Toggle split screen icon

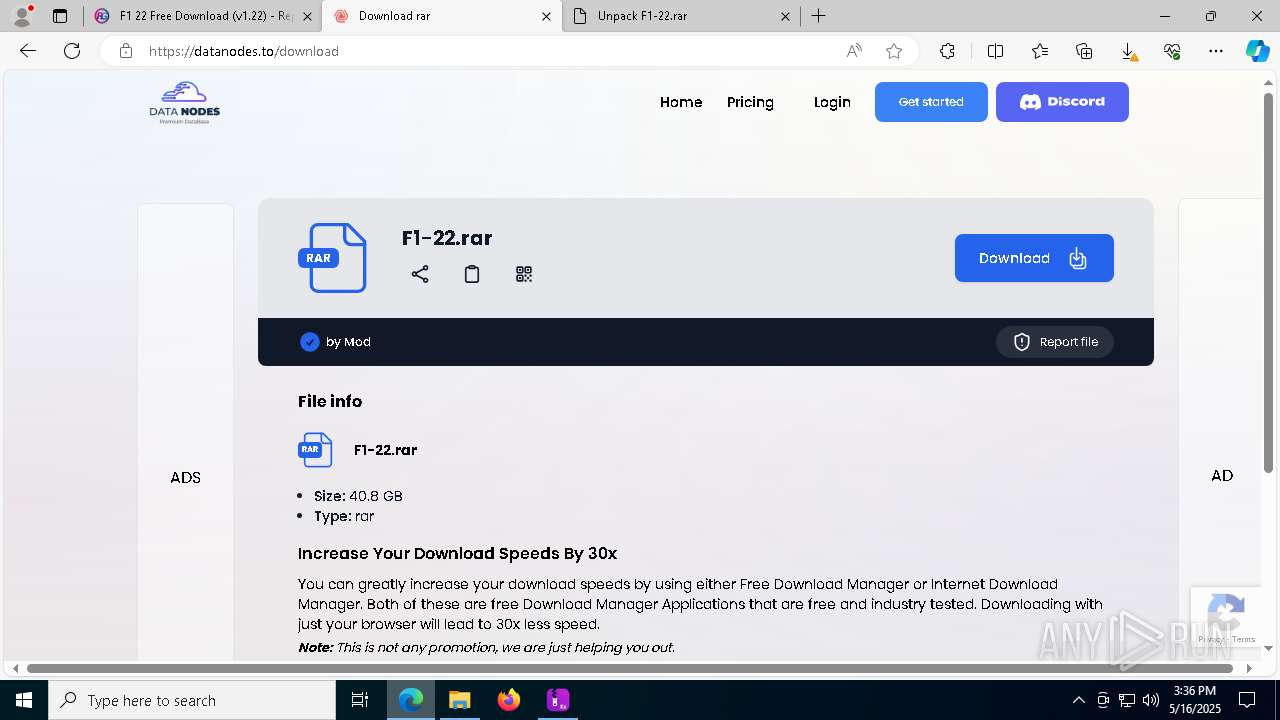pos(995,51)
